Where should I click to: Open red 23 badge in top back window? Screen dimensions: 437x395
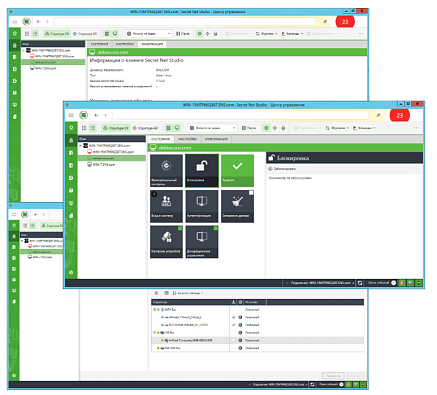click(x=345, y=22)
